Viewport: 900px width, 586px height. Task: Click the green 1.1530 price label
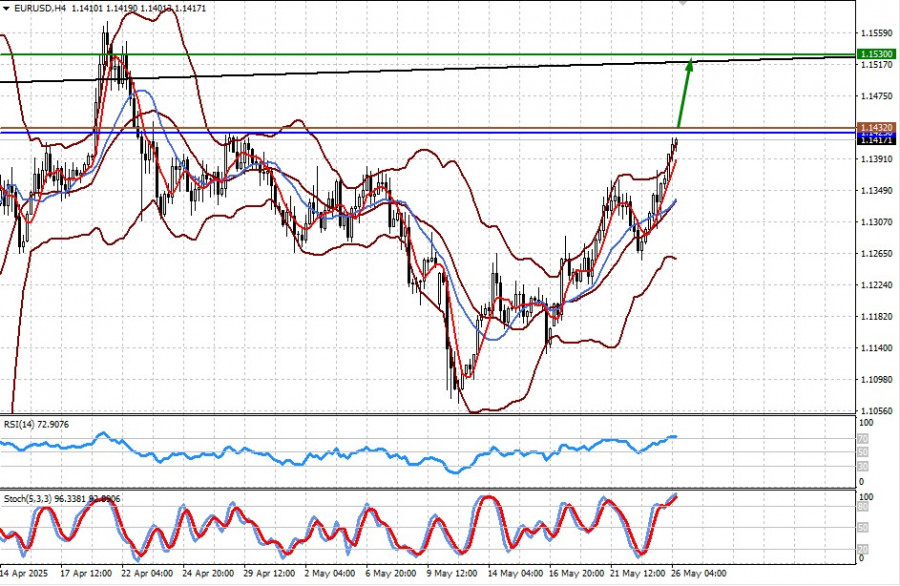point(875,54)
